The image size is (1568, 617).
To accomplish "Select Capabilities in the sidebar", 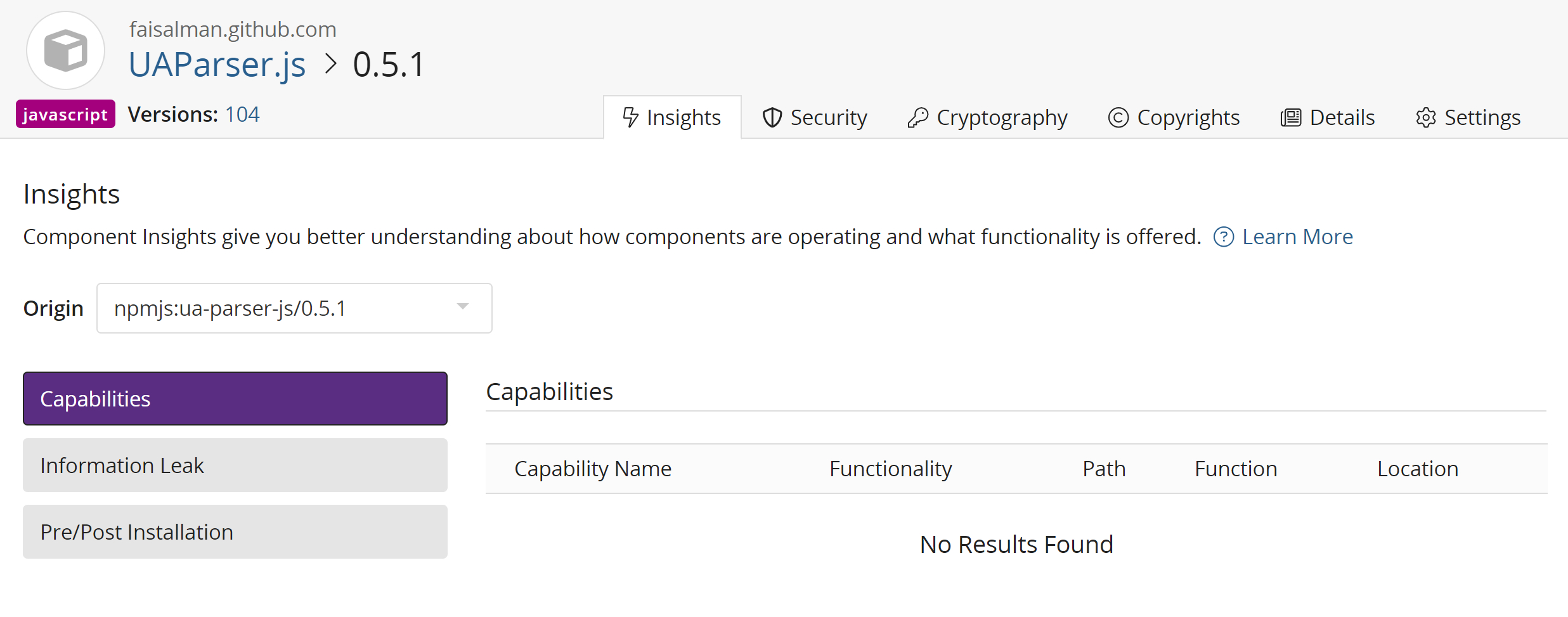I will coord(235,398).
